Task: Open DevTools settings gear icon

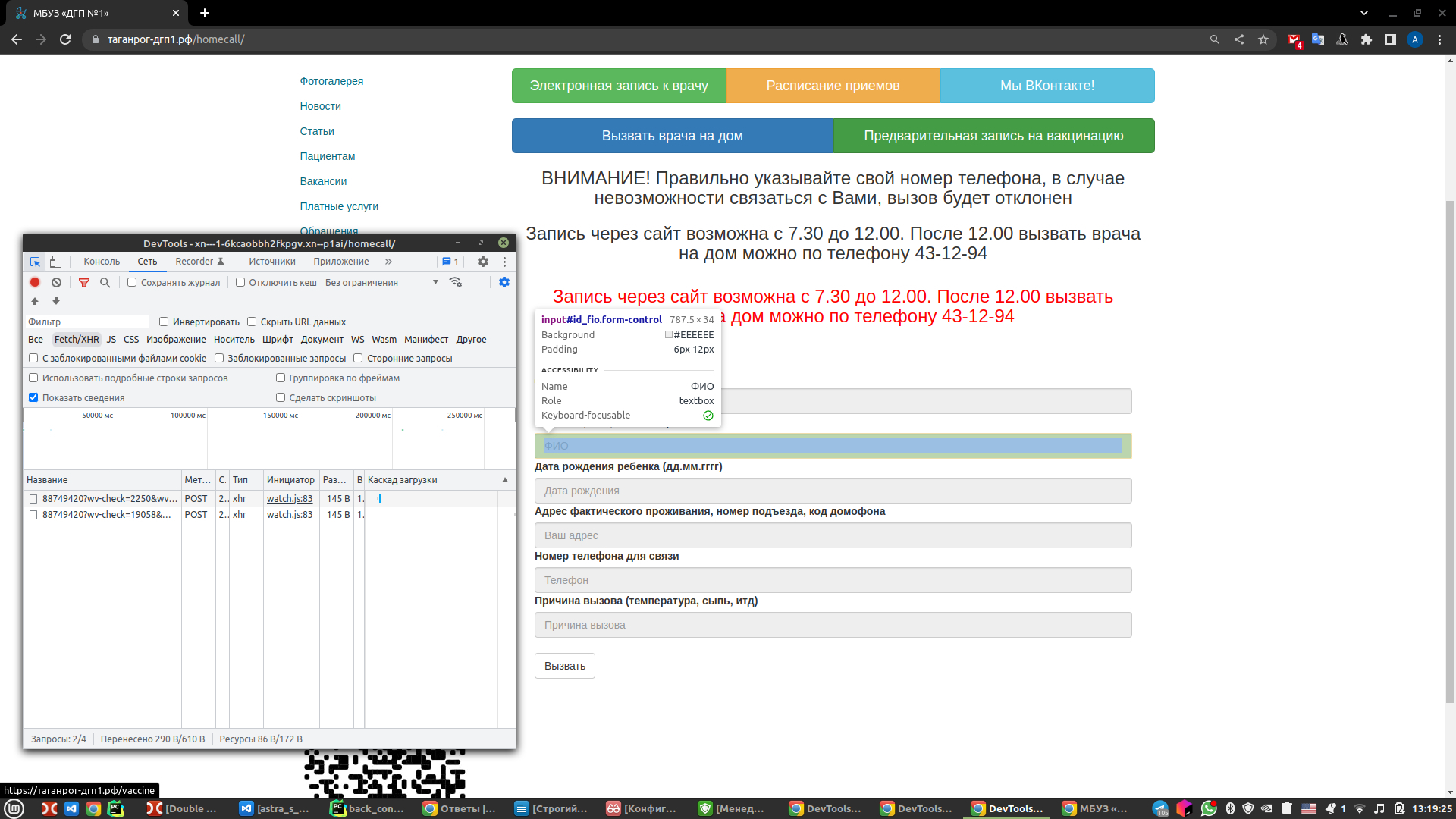Action: [483, 262]
